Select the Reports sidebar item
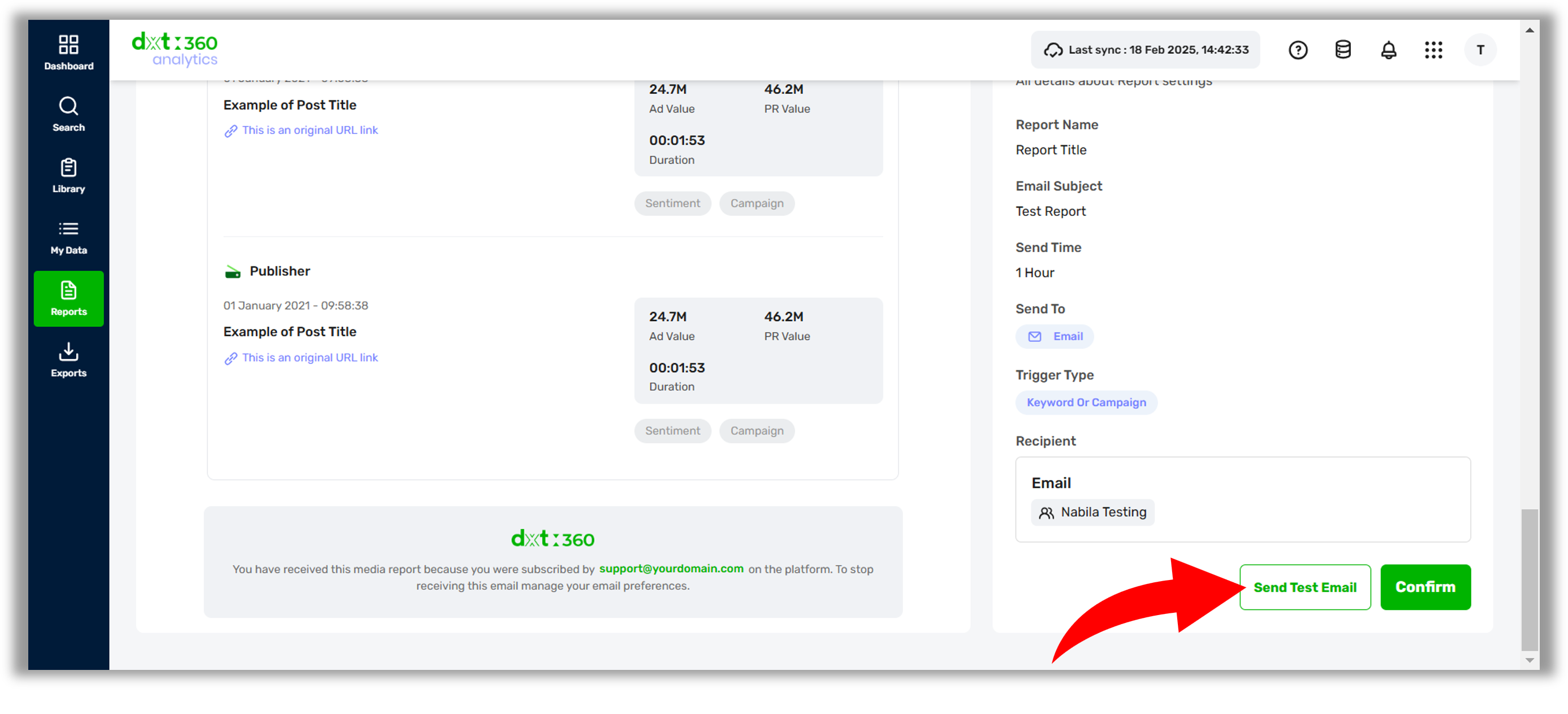Screen dimensions: 1568x714 68,299
